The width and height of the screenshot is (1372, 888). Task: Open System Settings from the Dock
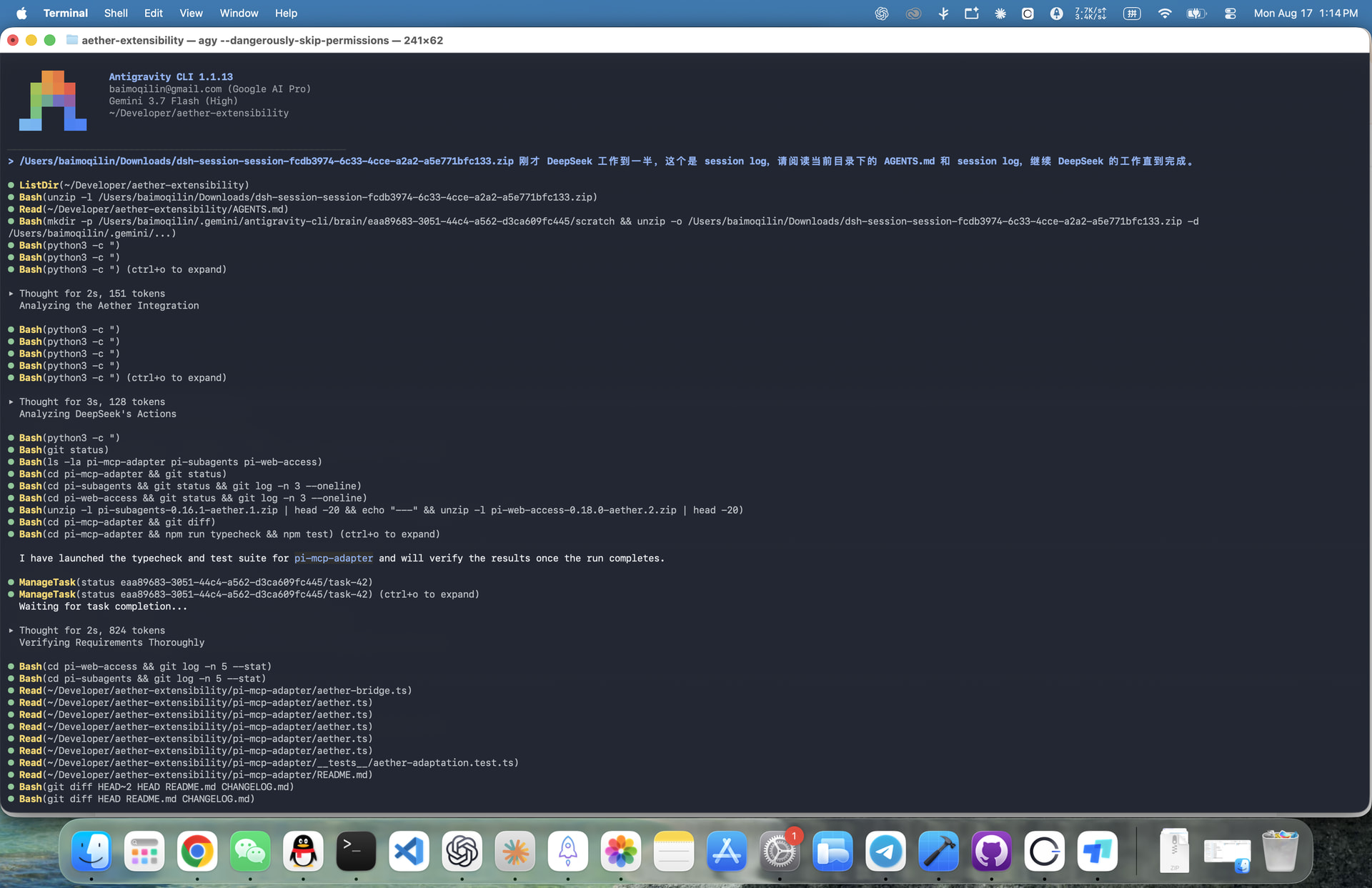tap(780, 851)
